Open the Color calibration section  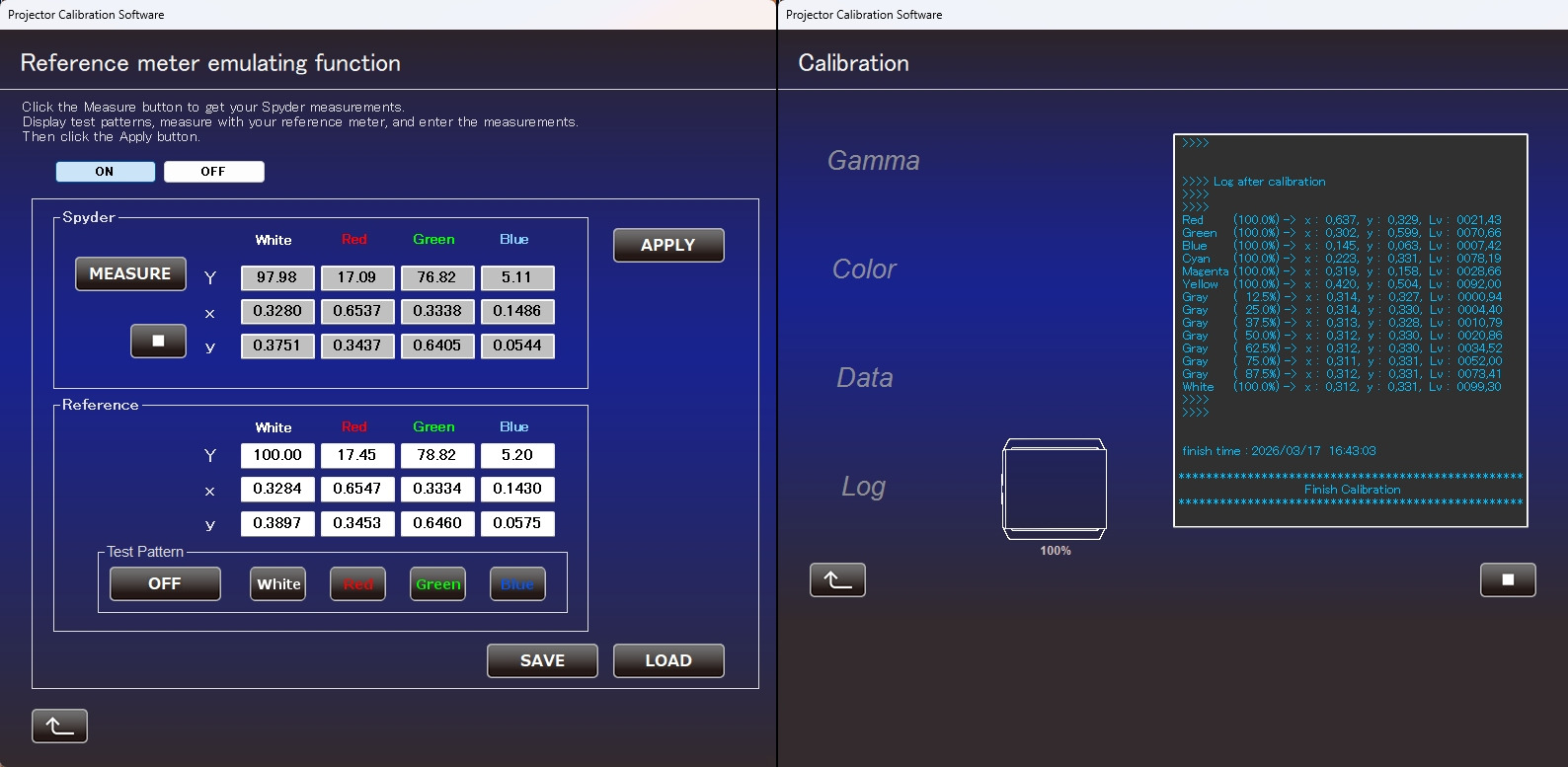pyautogui.click(x=864, y=269)
